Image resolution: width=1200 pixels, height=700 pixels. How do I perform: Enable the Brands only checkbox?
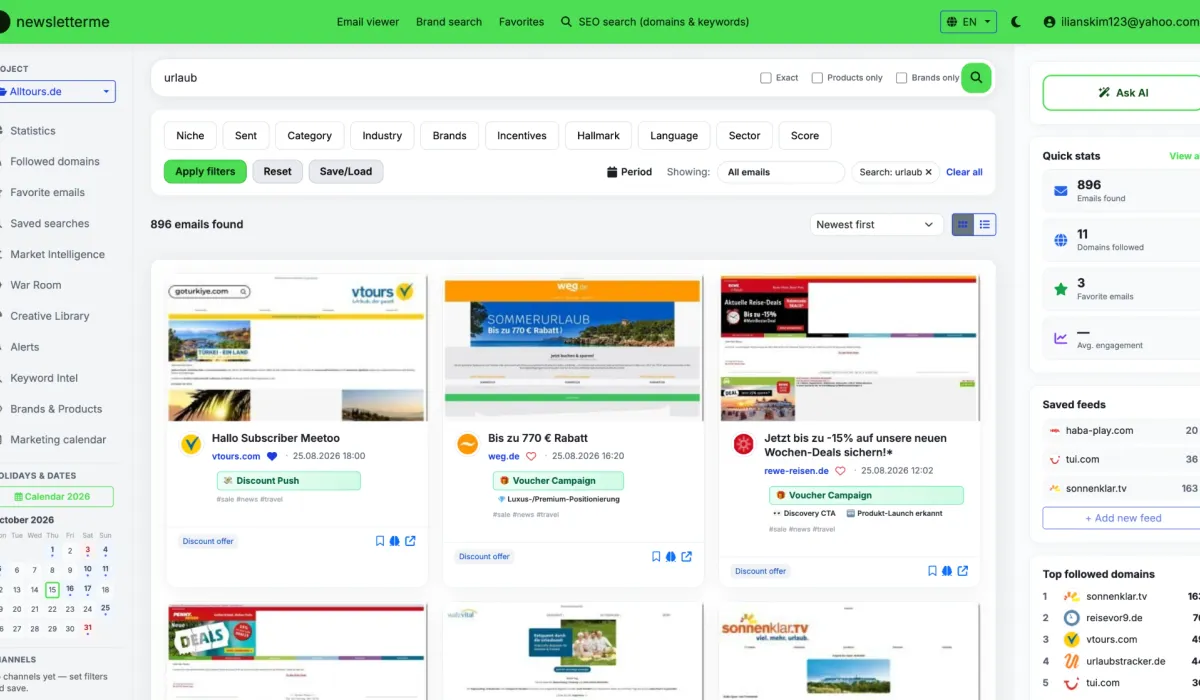(901, 78)
